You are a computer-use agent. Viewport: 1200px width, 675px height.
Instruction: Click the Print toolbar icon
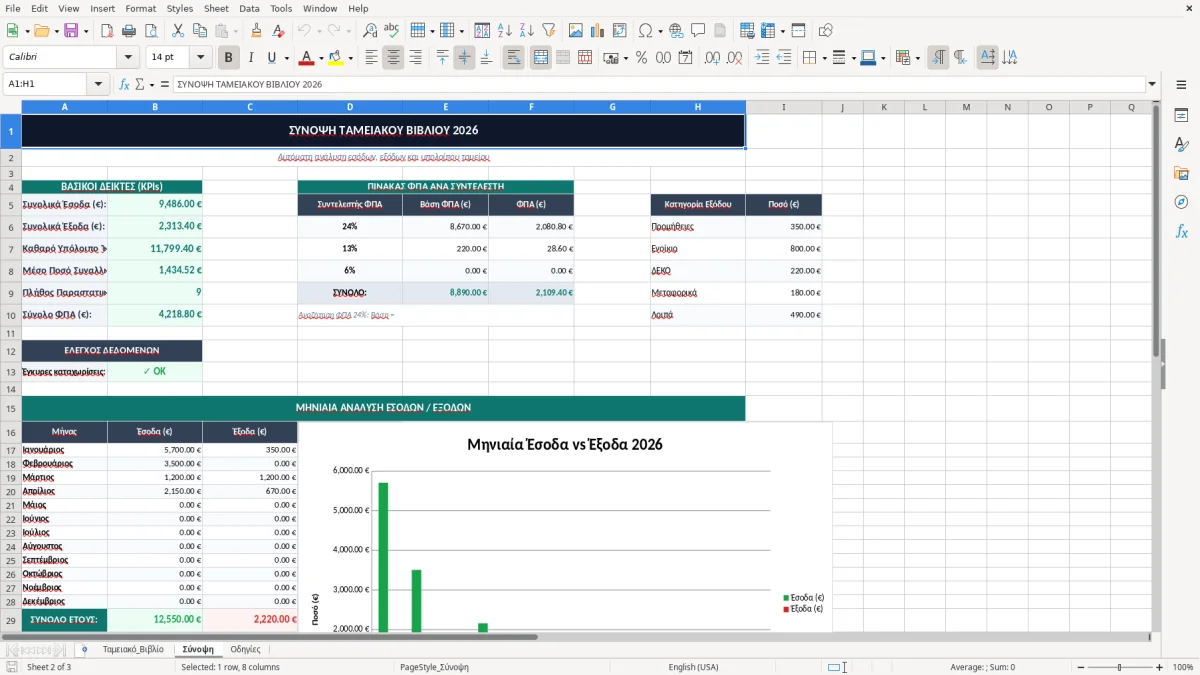point(129,31)
